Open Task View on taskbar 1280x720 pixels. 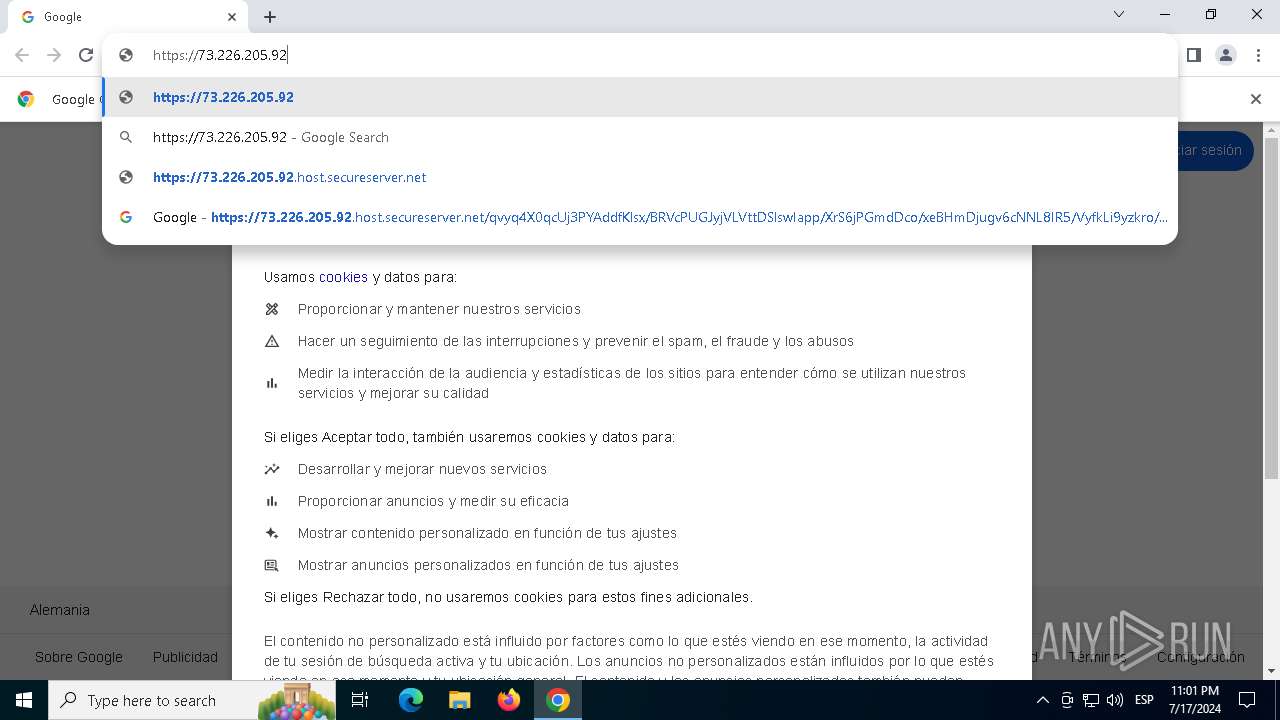point(360,700)
